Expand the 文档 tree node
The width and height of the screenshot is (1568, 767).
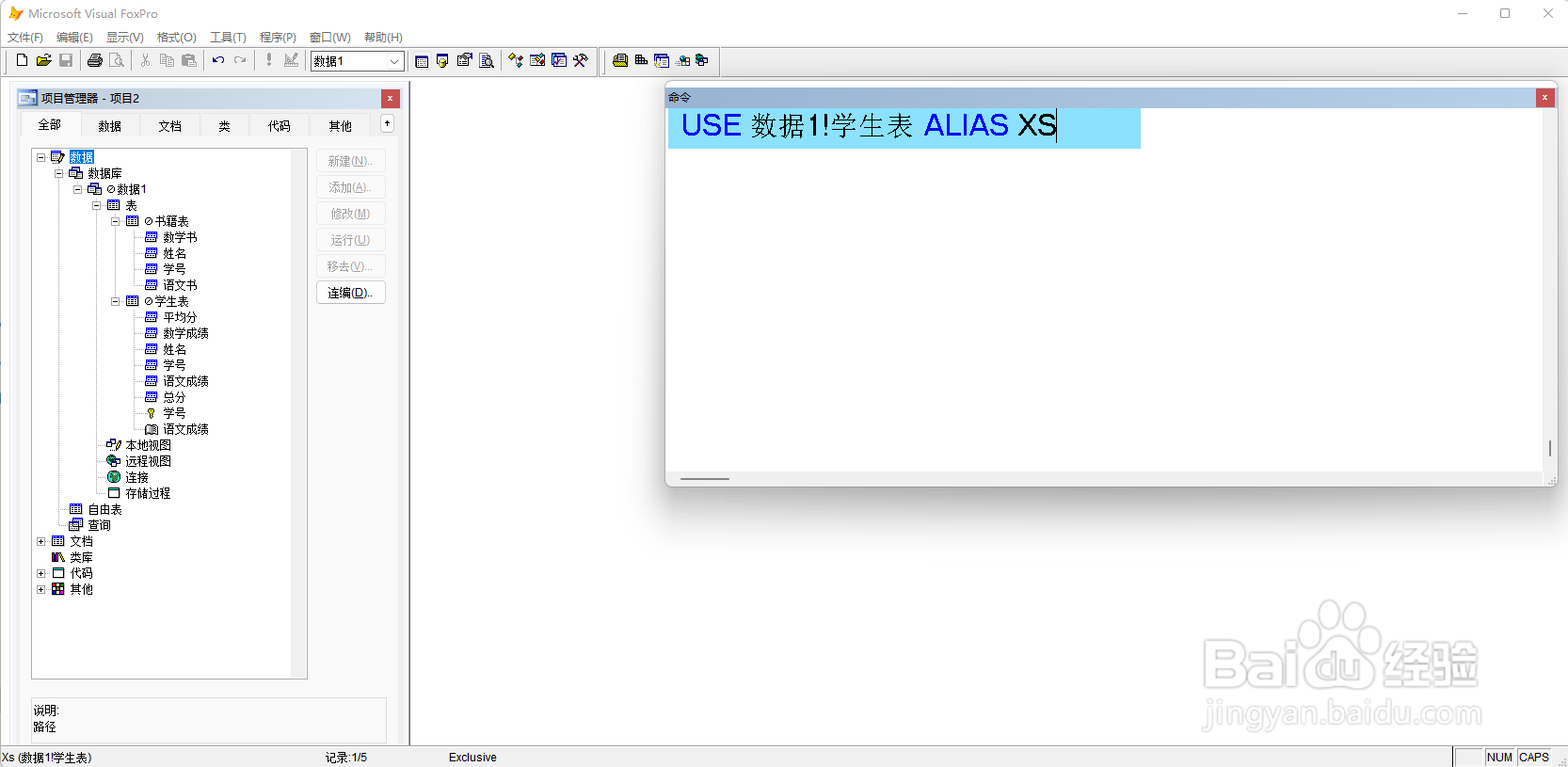40,541
